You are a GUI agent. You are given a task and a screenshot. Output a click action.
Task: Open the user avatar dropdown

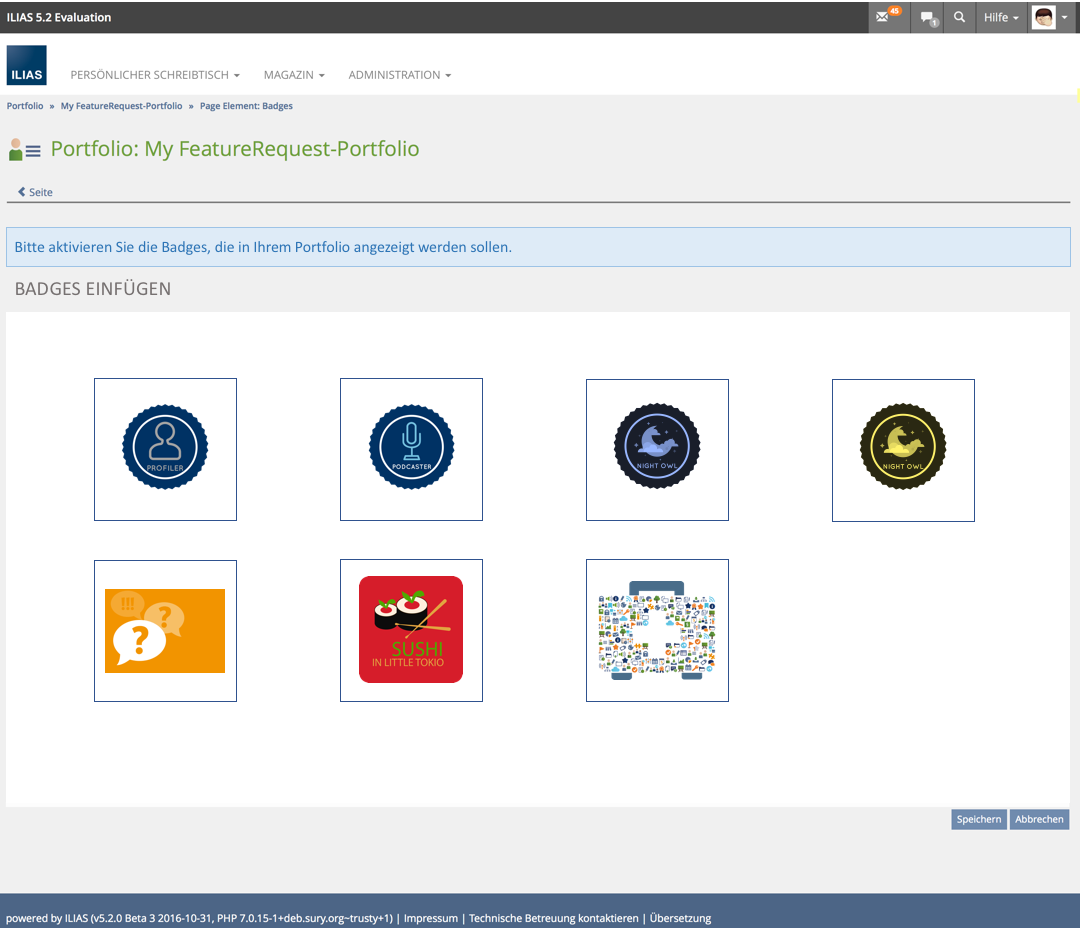pos(1050,17)
